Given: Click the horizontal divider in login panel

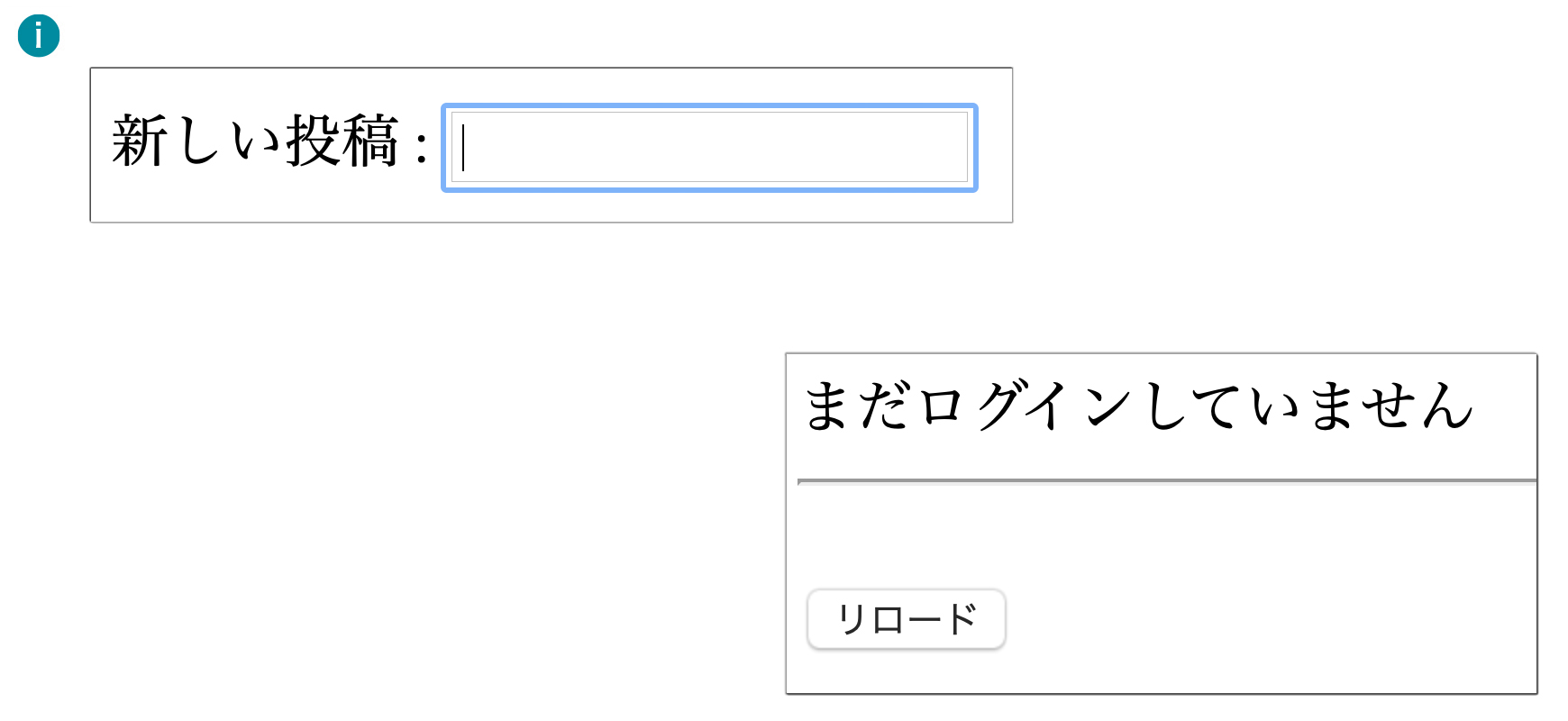Looking at the screenshot, I should tap(1167, 482).
